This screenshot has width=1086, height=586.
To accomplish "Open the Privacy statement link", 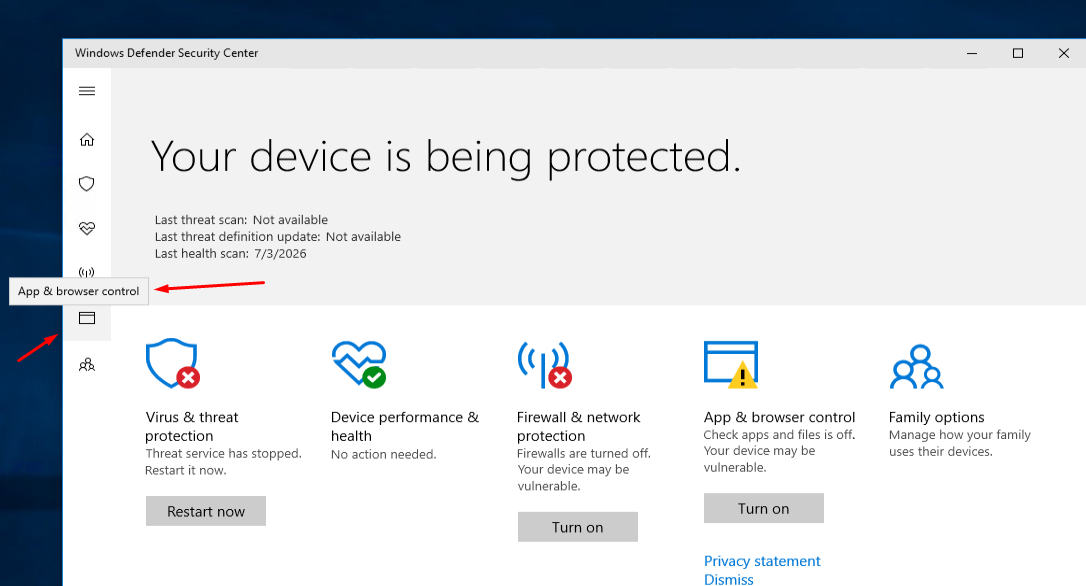I will tap(762, 561).
